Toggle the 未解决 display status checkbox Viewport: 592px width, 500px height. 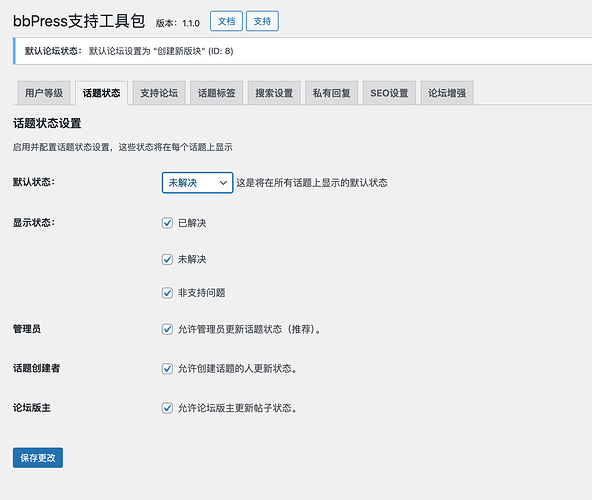click(x=167, y=259)
